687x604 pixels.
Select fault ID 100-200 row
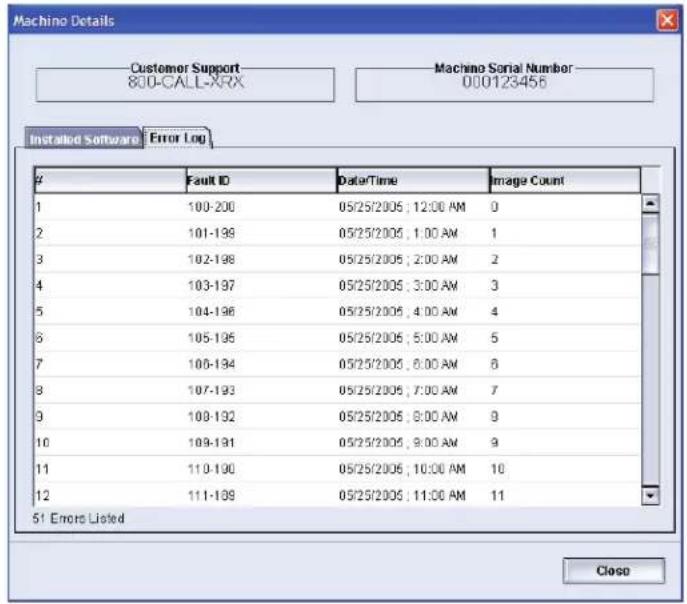click(337, 207)
